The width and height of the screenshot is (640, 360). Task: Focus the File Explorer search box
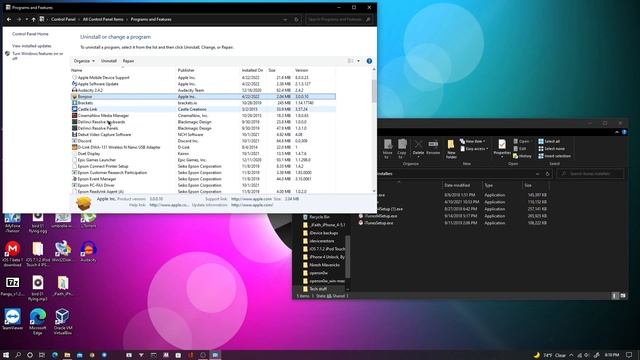click(x=590, y=174)
